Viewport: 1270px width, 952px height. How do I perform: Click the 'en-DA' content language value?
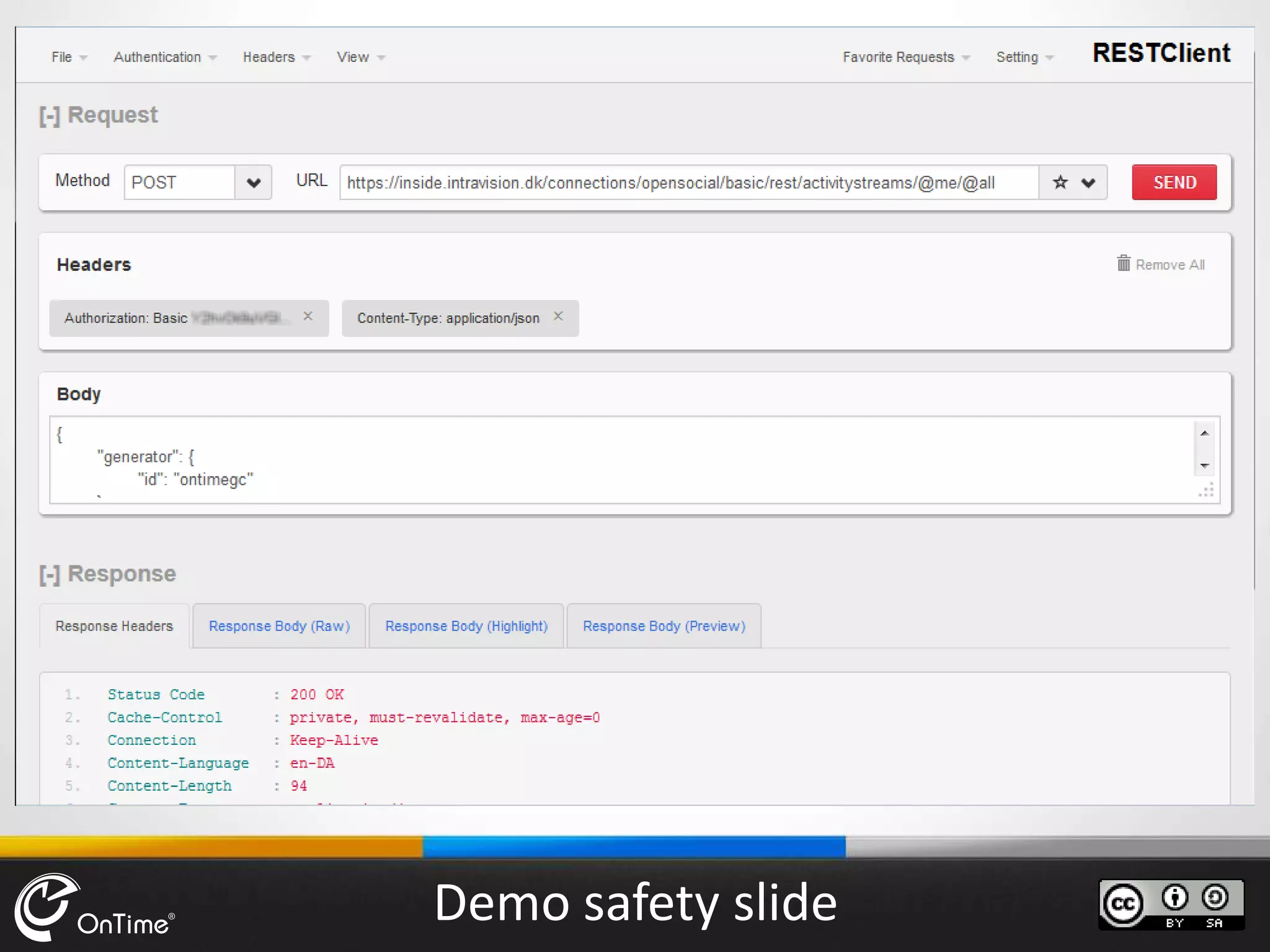coord(312,764)
